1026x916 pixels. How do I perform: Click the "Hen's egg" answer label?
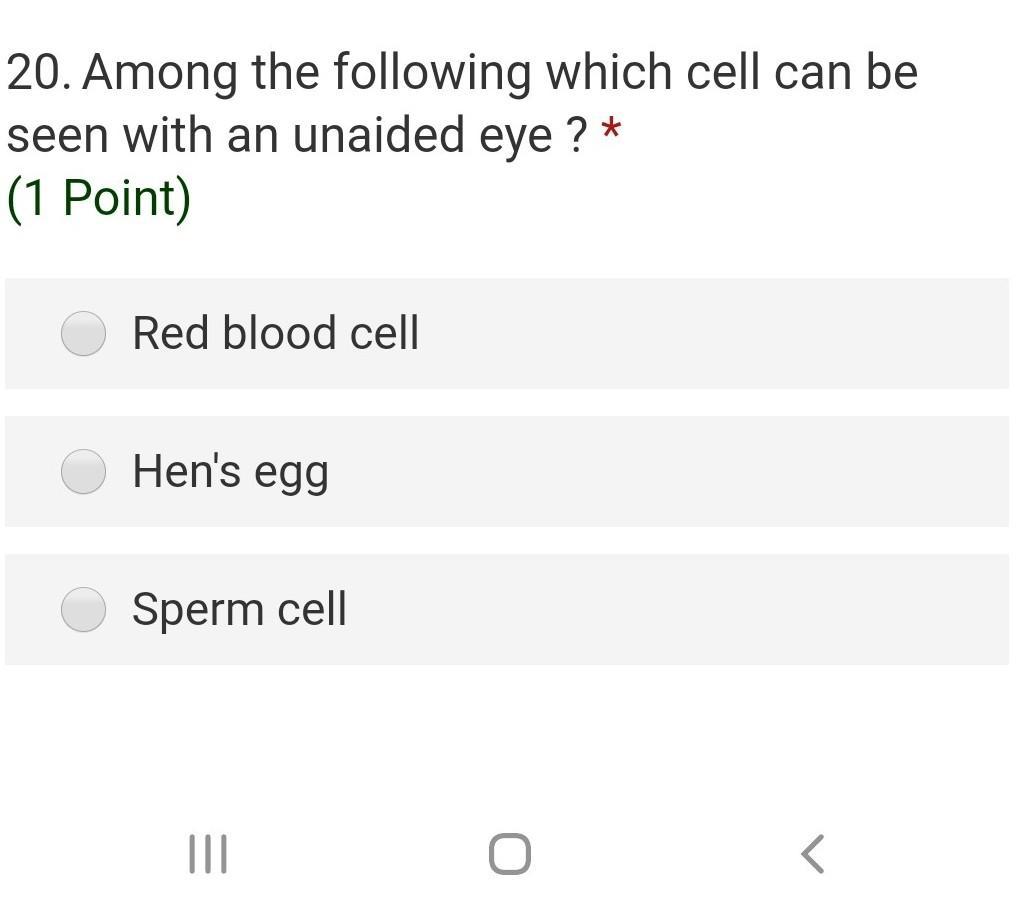[230, 472]
